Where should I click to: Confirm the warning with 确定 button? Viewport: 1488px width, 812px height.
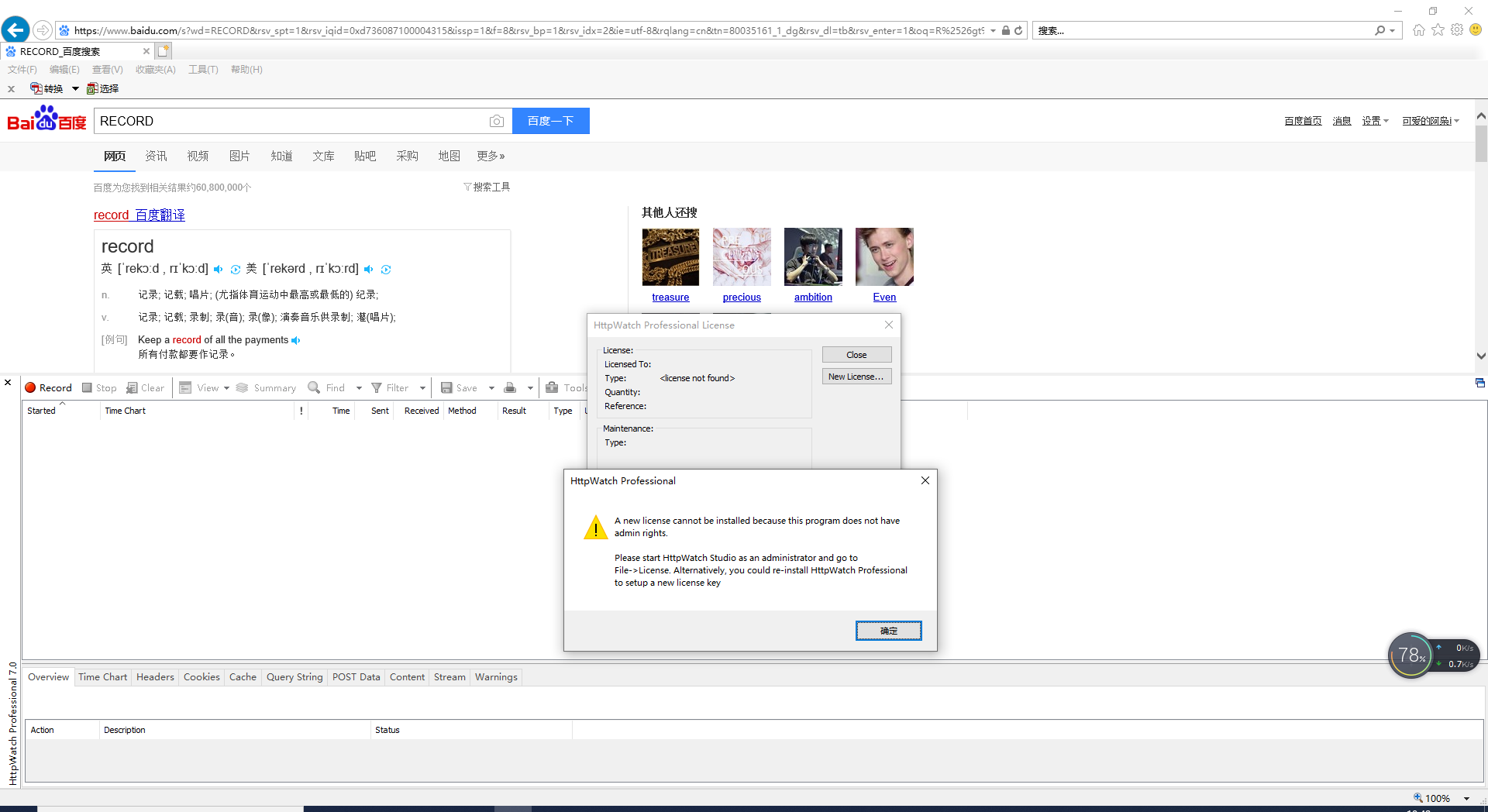click(888, 631)
